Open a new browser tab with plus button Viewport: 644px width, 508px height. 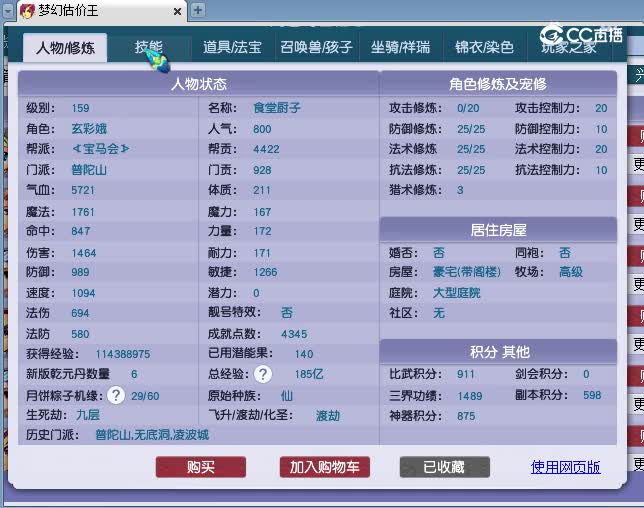point(198,10)
